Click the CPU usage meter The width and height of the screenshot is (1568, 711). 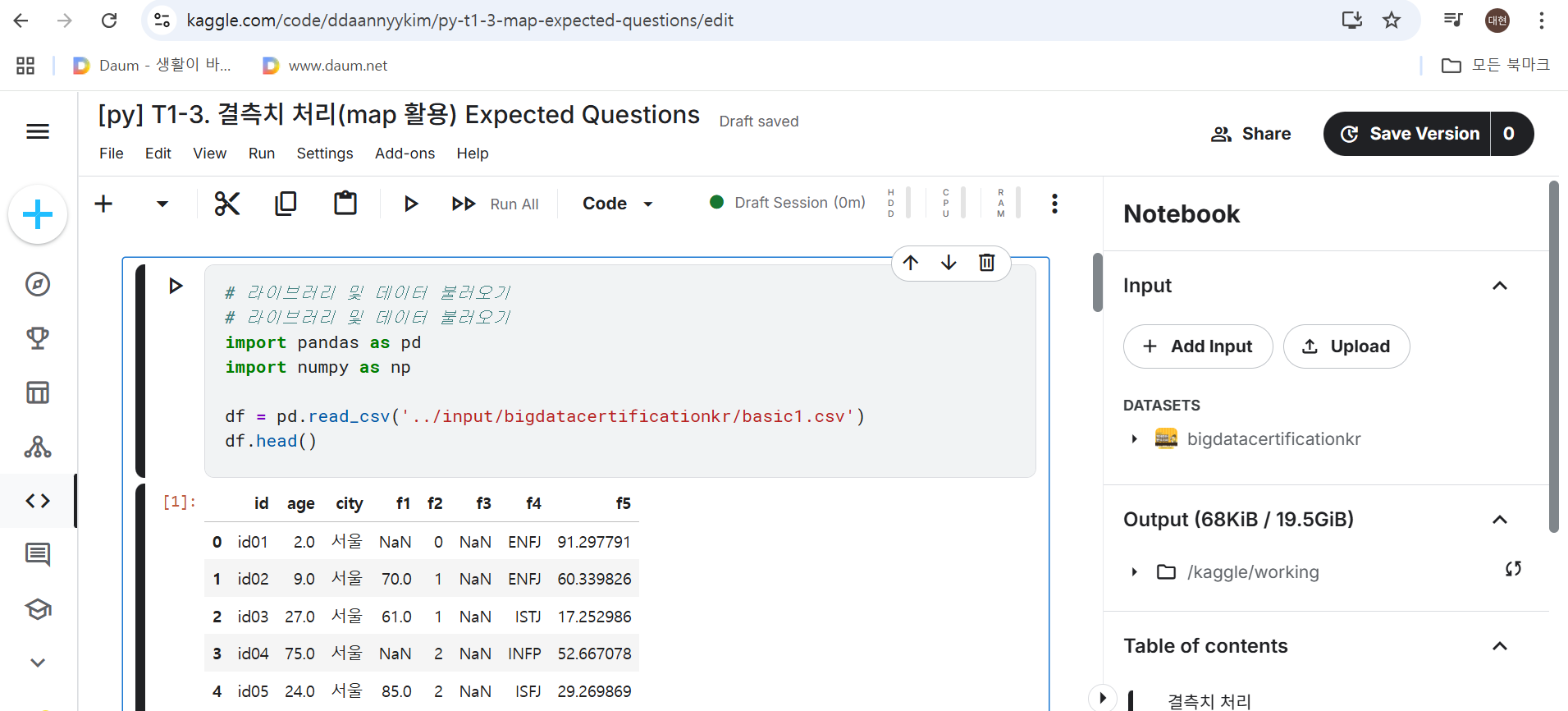pyautogui.click(x=953, y=203)
